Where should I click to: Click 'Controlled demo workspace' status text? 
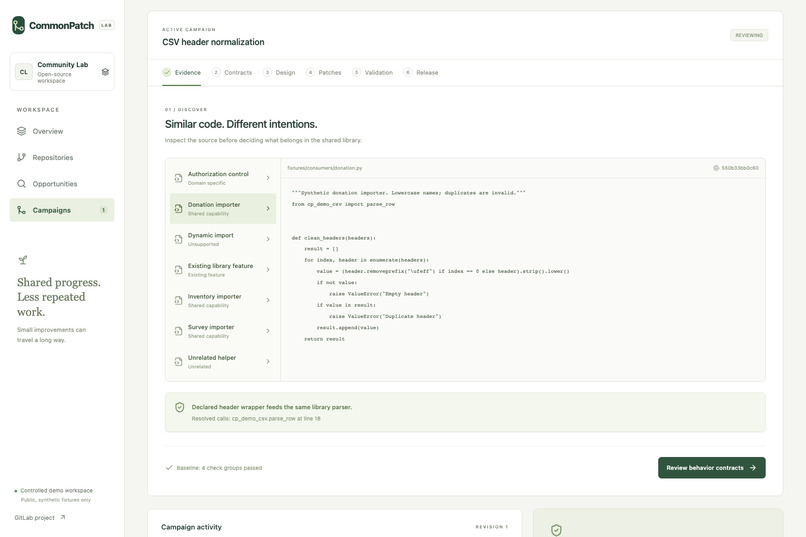coord(57,490)
